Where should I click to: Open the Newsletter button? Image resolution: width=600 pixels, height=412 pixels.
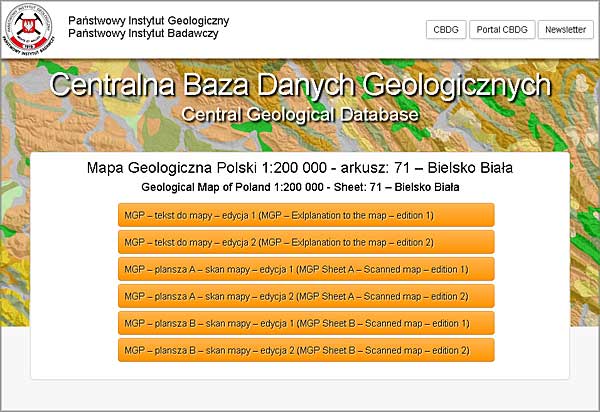(566, 29)
